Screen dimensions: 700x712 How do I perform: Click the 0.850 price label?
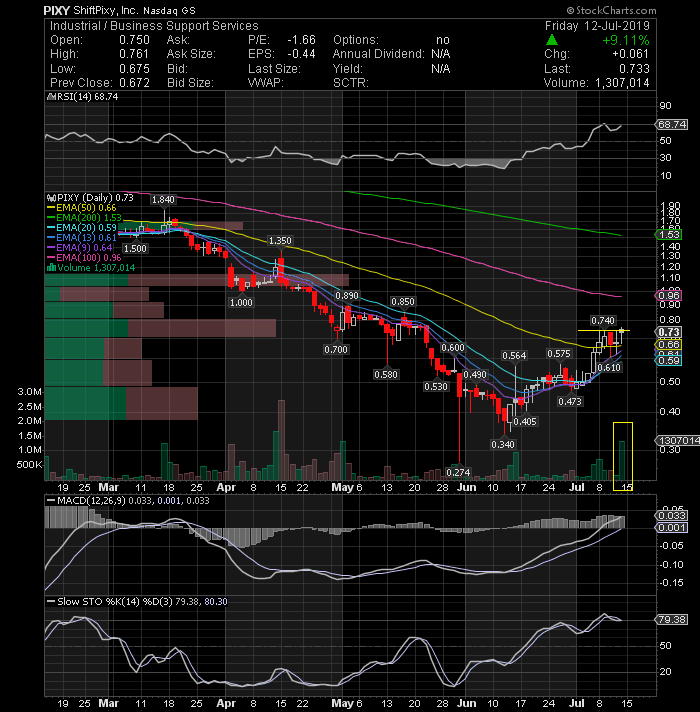(x=403, y=302)
